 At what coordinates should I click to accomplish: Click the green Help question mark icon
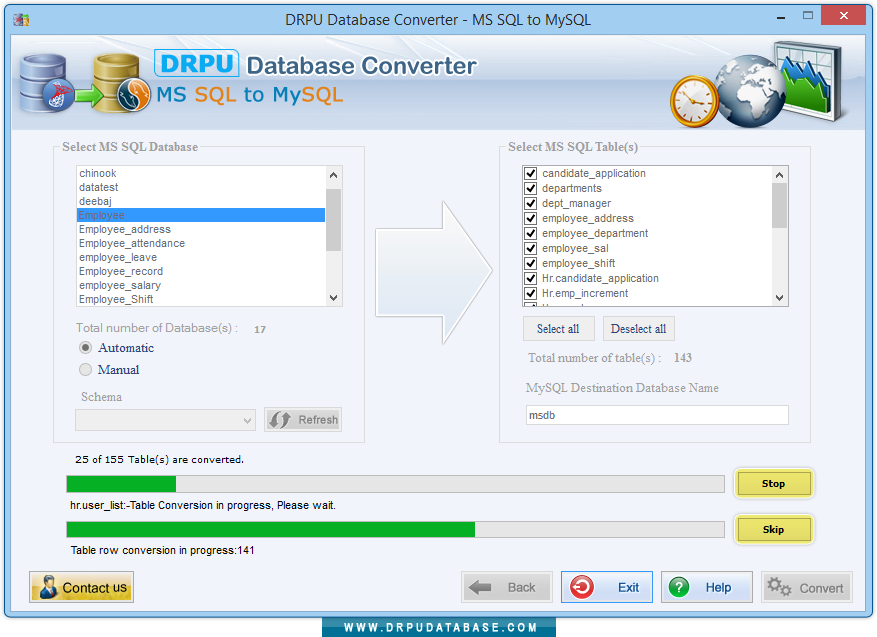(679, 587)
